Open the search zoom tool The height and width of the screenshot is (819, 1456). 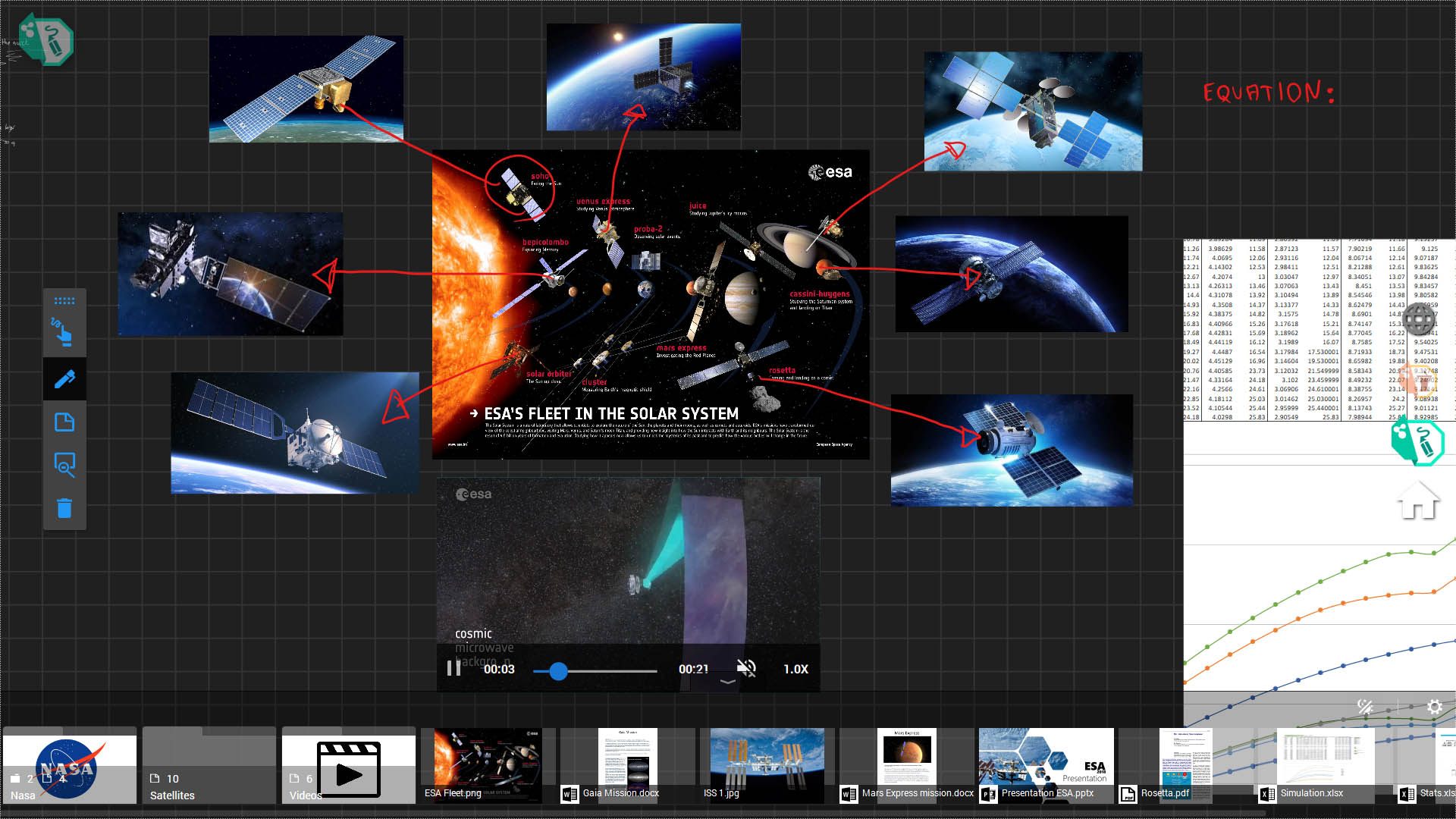tap(64, 465)
